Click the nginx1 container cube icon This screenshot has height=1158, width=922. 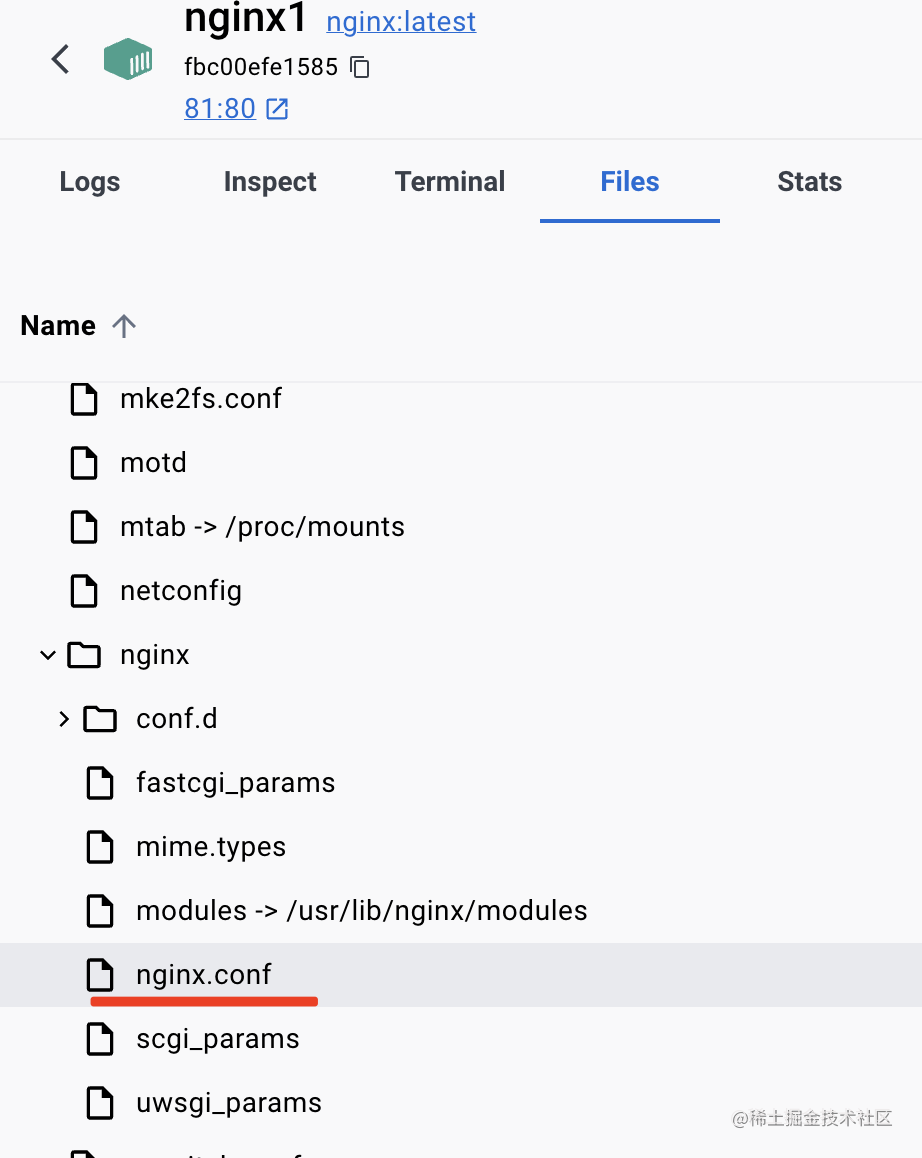point(128,60)
